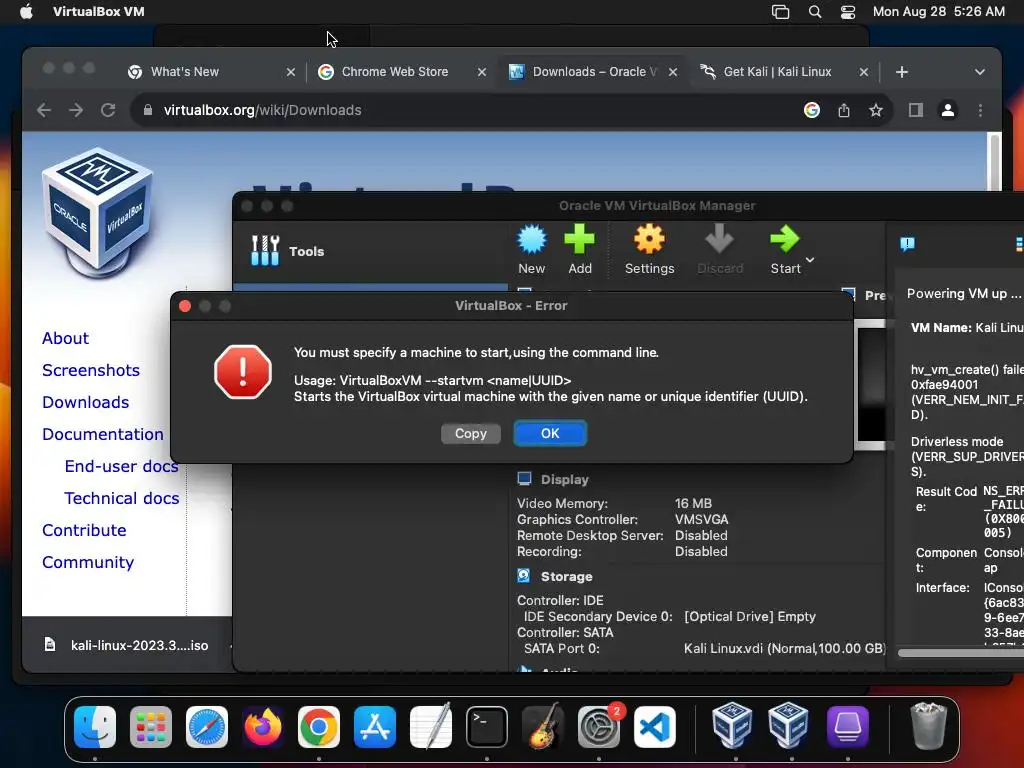
Task: Click the '16 MB' video memory value
Action: click(x=693, y=504)
